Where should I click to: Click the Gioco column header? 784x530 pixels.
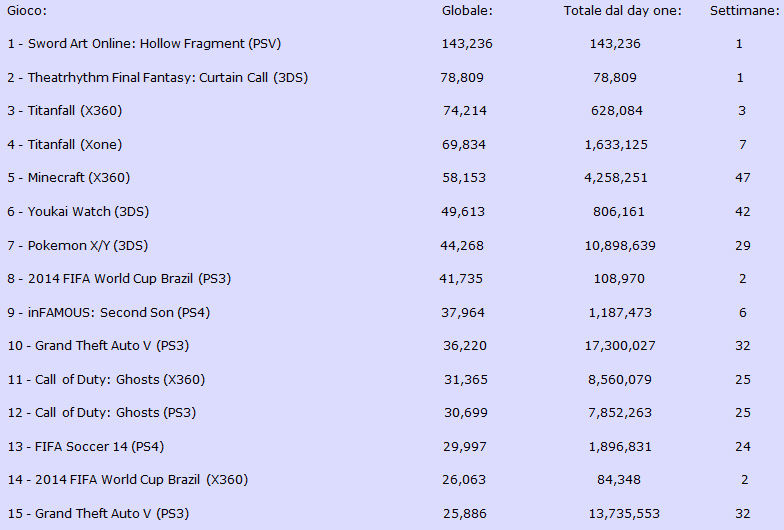point(27,10)
